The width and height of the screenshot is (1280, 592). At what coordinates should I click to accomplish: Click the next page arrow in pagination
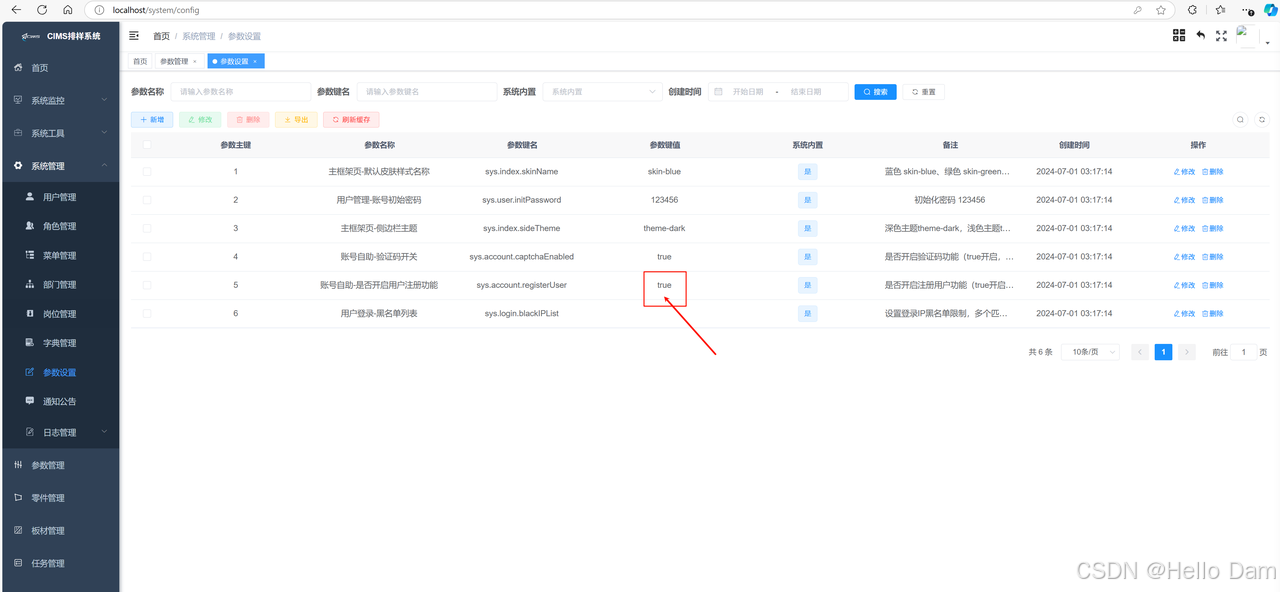[x=1187, y=352]
